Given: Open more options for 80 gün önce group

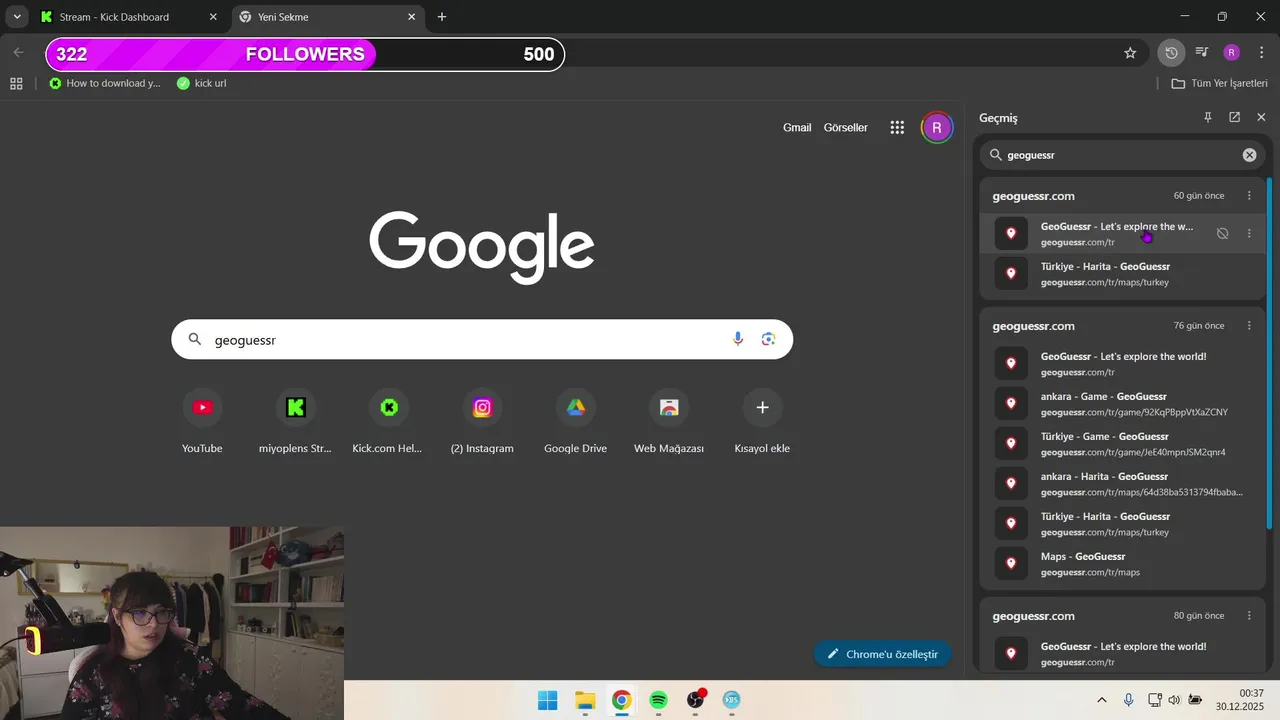Looking at the screenshot, I should pos(1249,616).
